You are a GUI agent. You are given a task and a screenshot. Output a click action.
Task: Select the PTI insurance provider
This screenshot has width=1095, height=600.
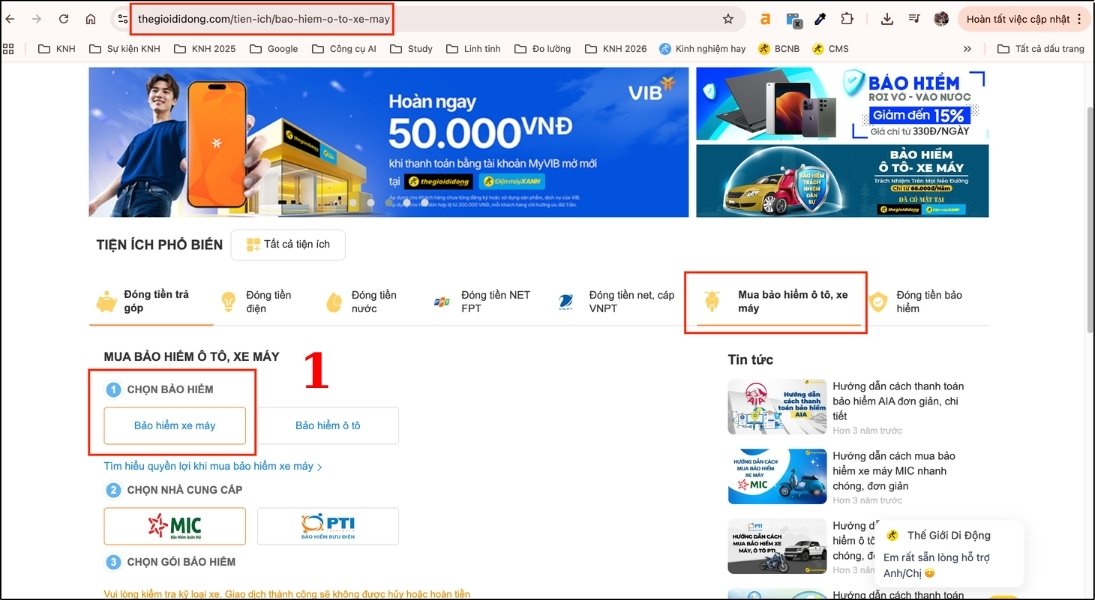[x=328, y=526]
